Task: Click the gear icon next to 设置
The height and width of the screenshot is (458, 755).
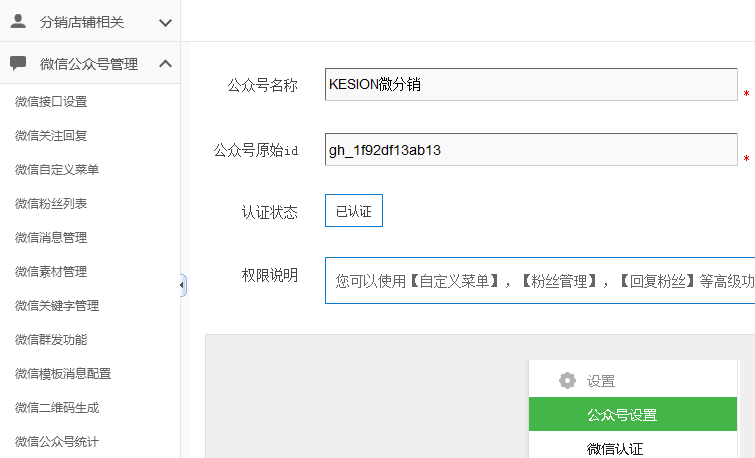Action: pyautogui.click(x=567, y=380)
